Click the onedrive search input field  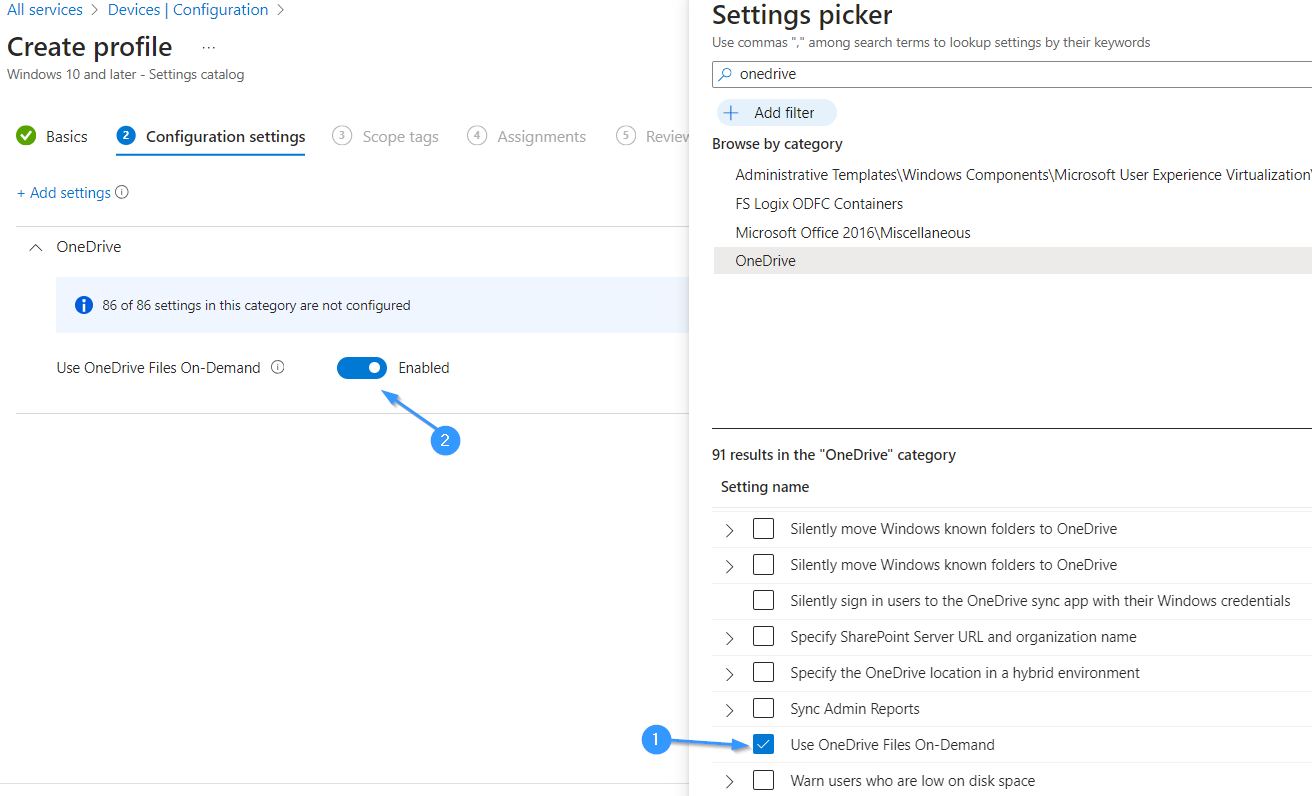[x=1012, y=74]
